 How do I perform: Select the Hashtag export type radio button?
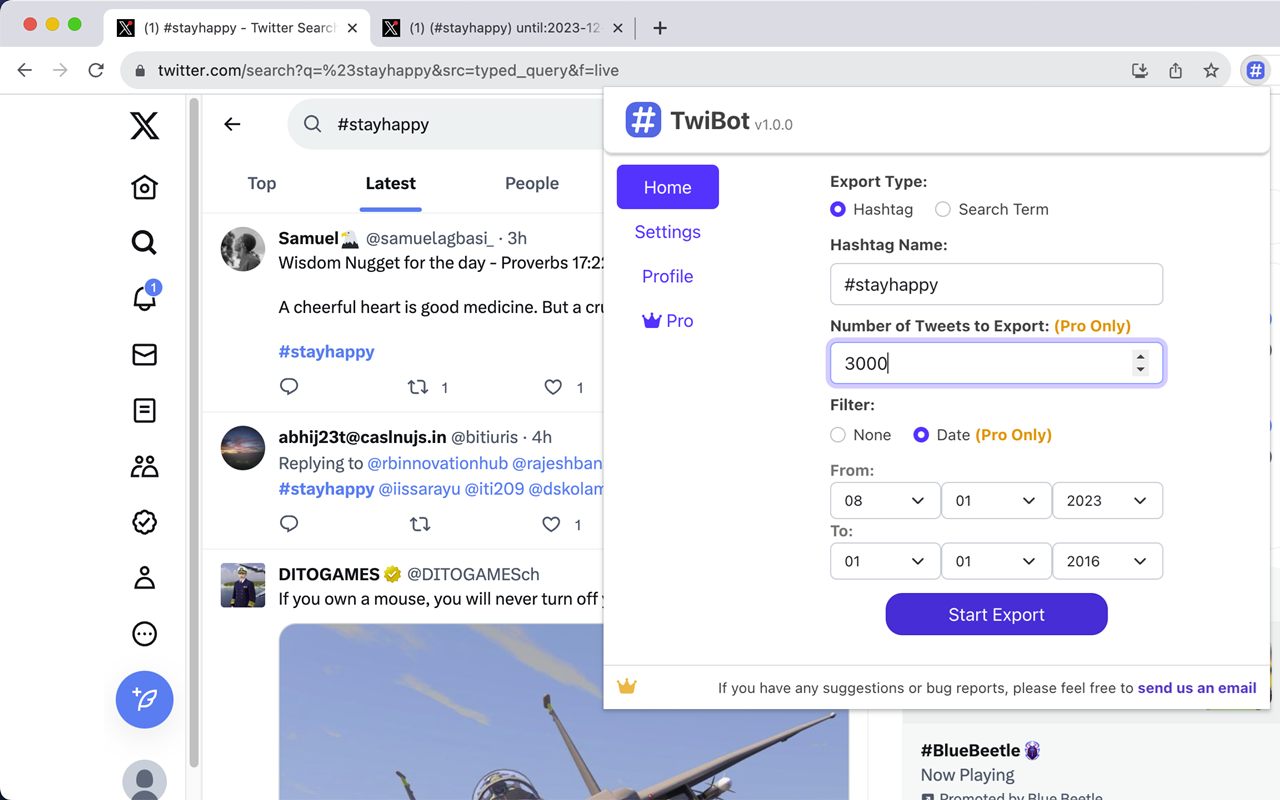click(x=837, y=209)
